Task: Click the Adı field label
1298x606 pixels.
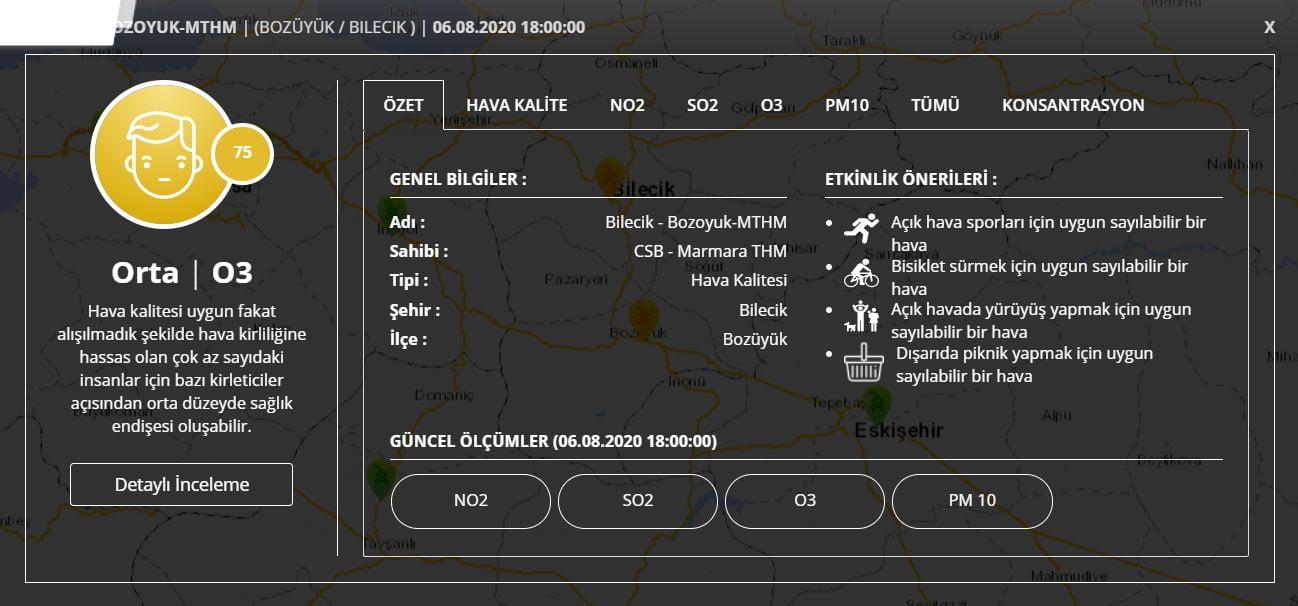Action: [407, 222]
